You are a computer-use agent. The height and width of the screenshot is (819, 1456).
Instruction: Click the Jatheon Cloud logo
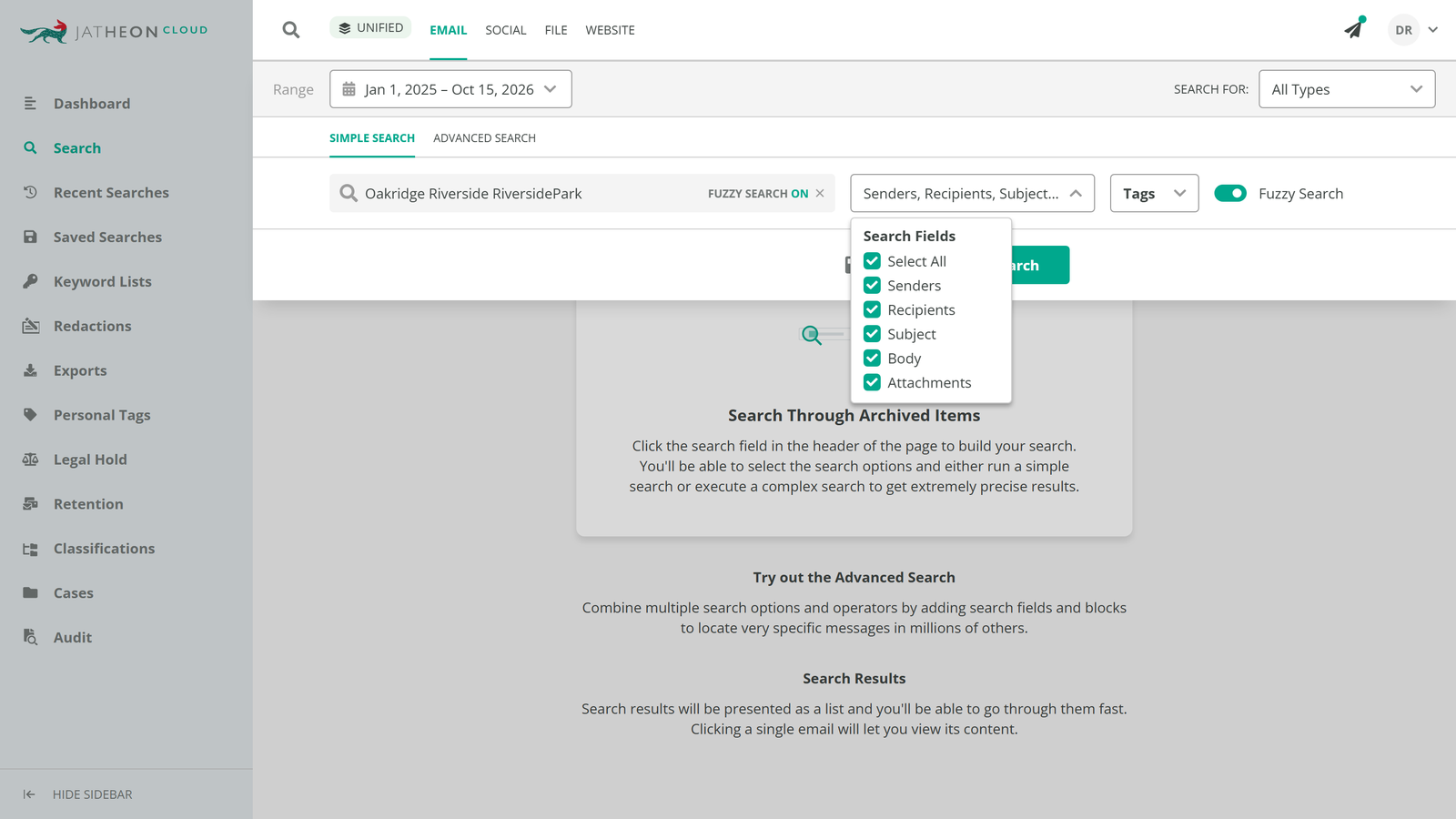click(x=114, y=32)
